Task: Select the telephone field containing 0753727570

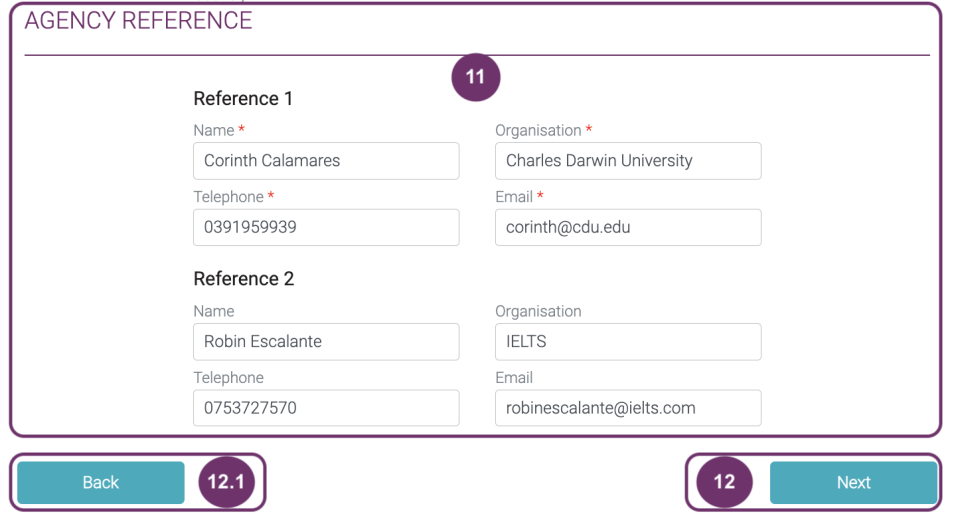Action: pos(326,408)
